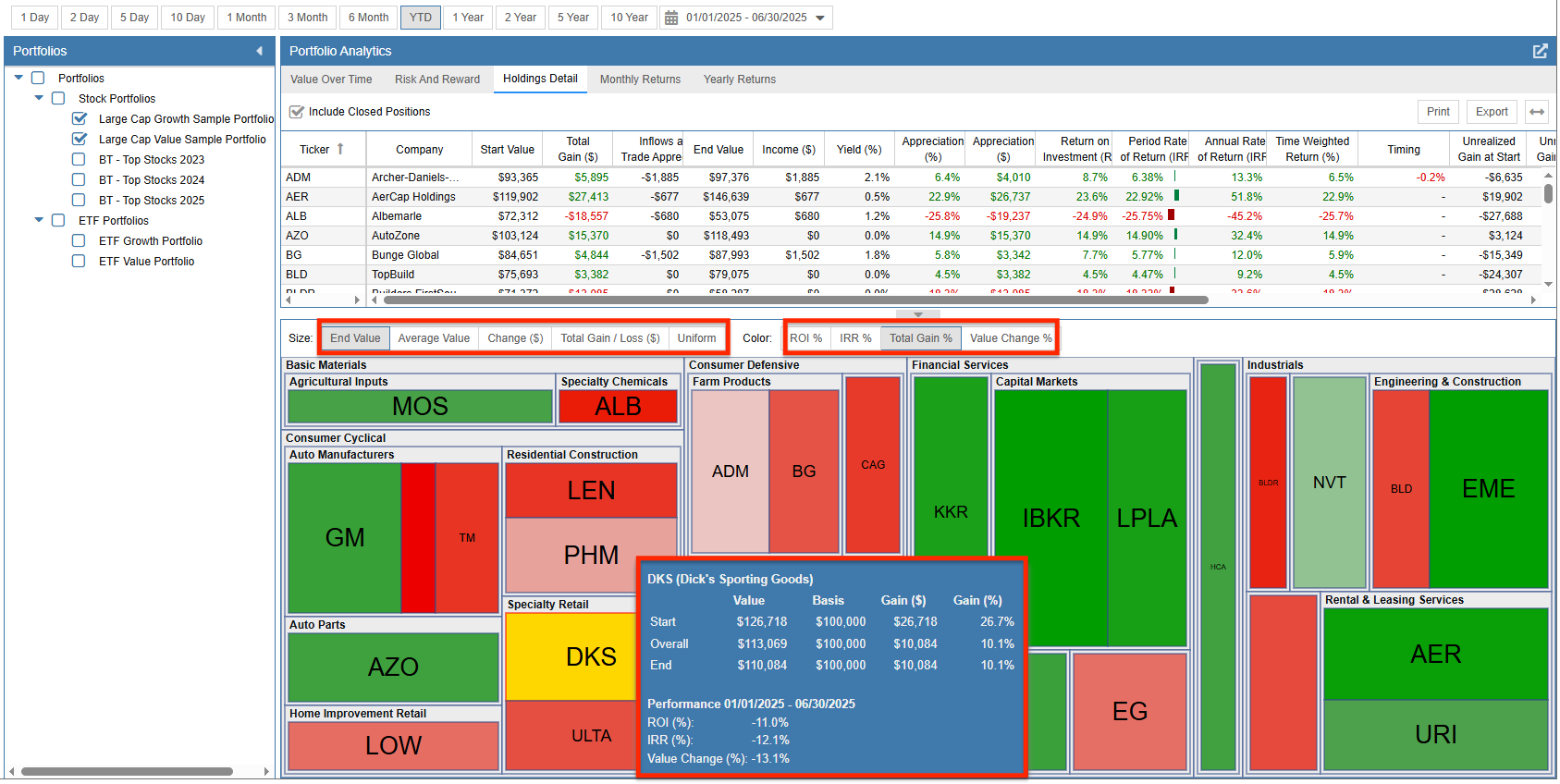Click the NVT treemap tile
Viewport: 1560px width, 784px height.
1329,483
